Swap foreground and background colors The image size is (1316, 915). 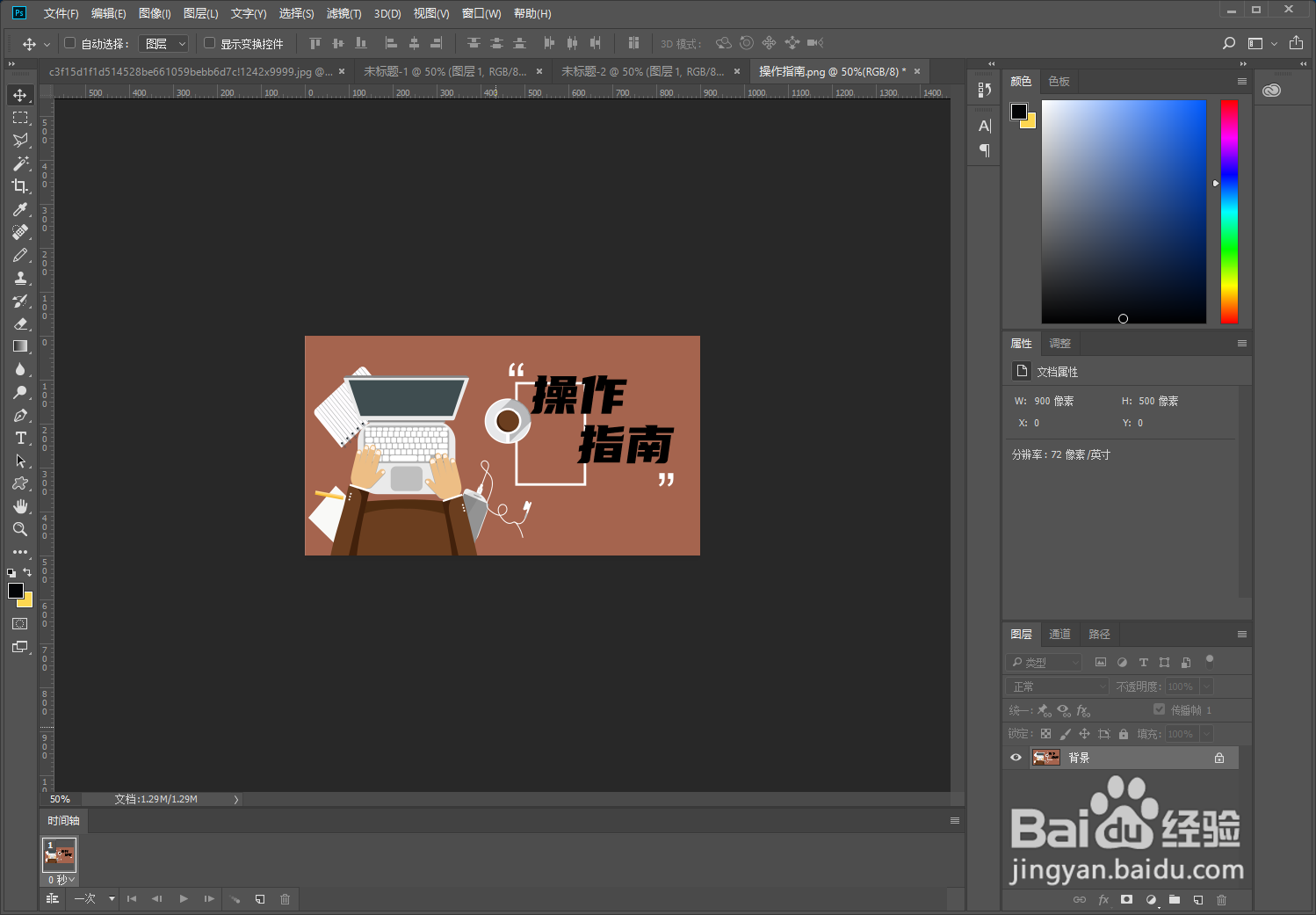coord(27,572)
